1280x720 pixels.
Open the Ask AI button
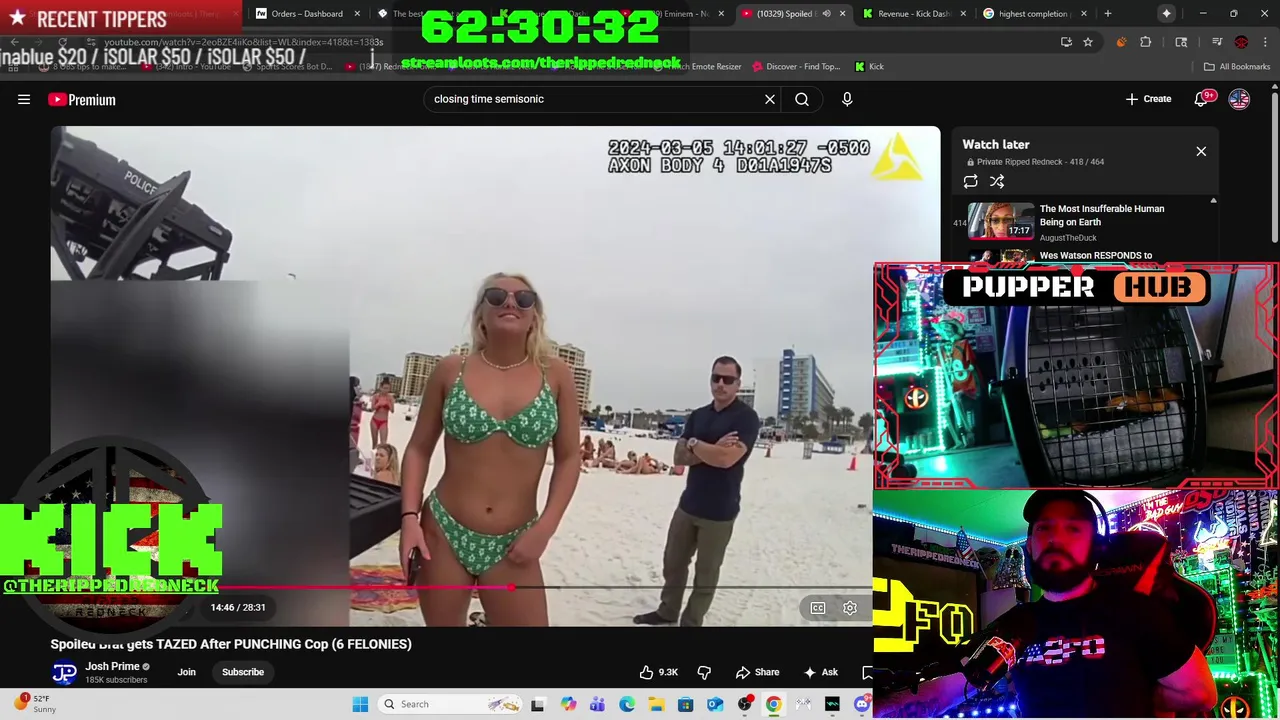(x=821, y=672)
